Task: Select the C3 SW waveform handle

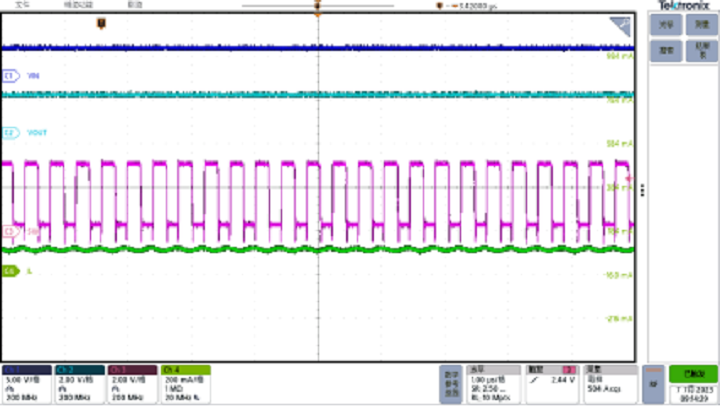Action: click(12, 231)
